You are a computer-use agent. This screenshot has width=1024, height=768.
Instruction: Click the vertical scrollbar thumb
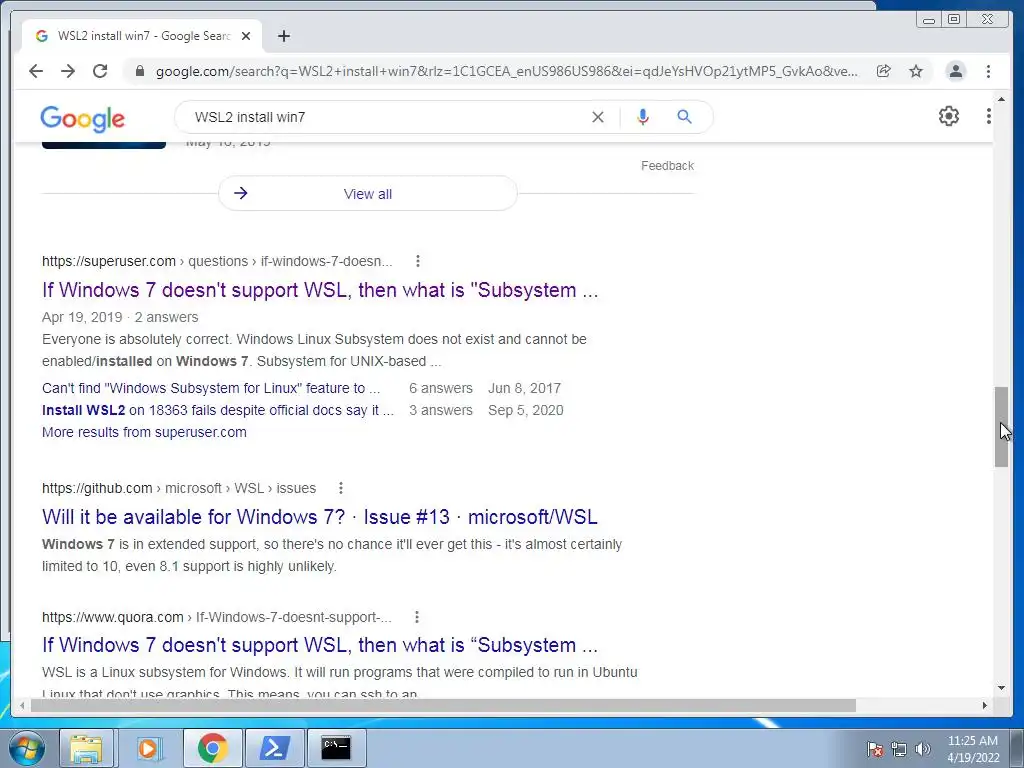click(1001, 427)
